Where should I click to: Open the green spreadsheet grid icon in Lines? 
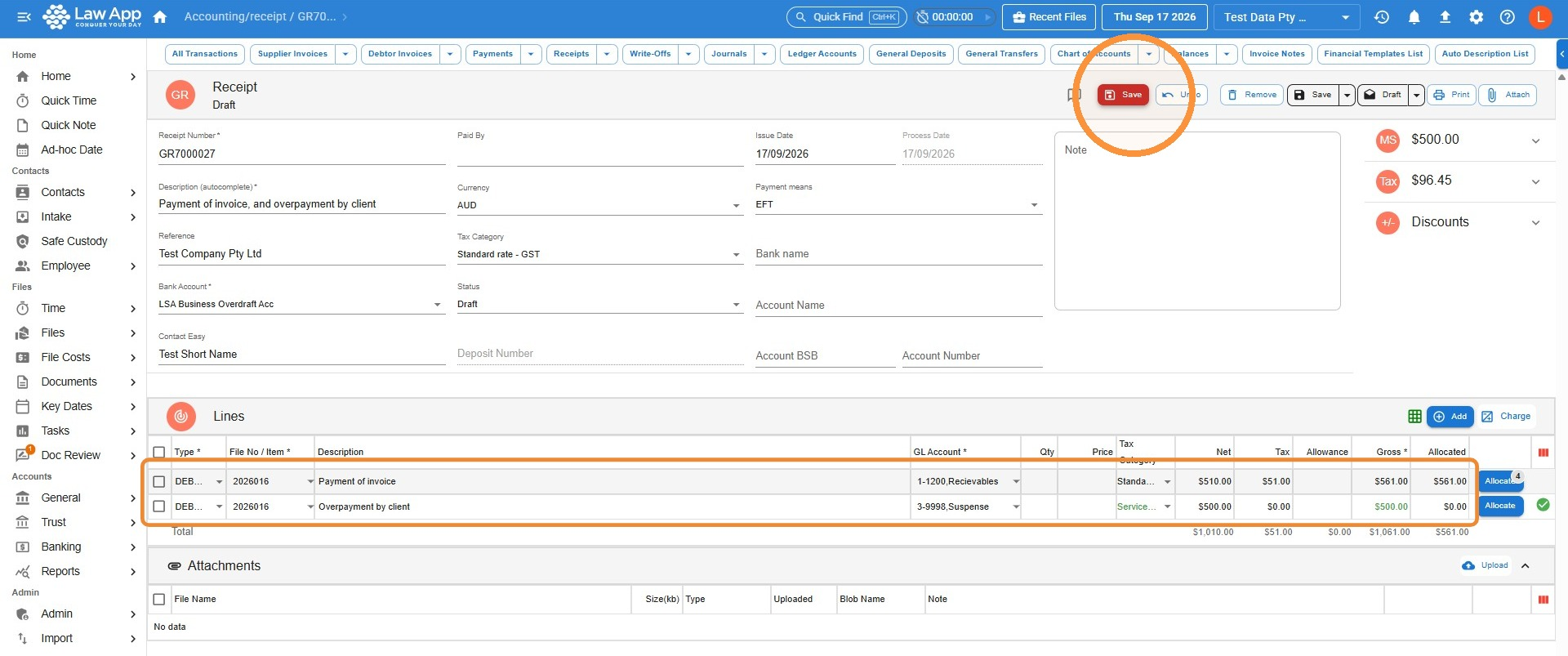(1414, 417)
